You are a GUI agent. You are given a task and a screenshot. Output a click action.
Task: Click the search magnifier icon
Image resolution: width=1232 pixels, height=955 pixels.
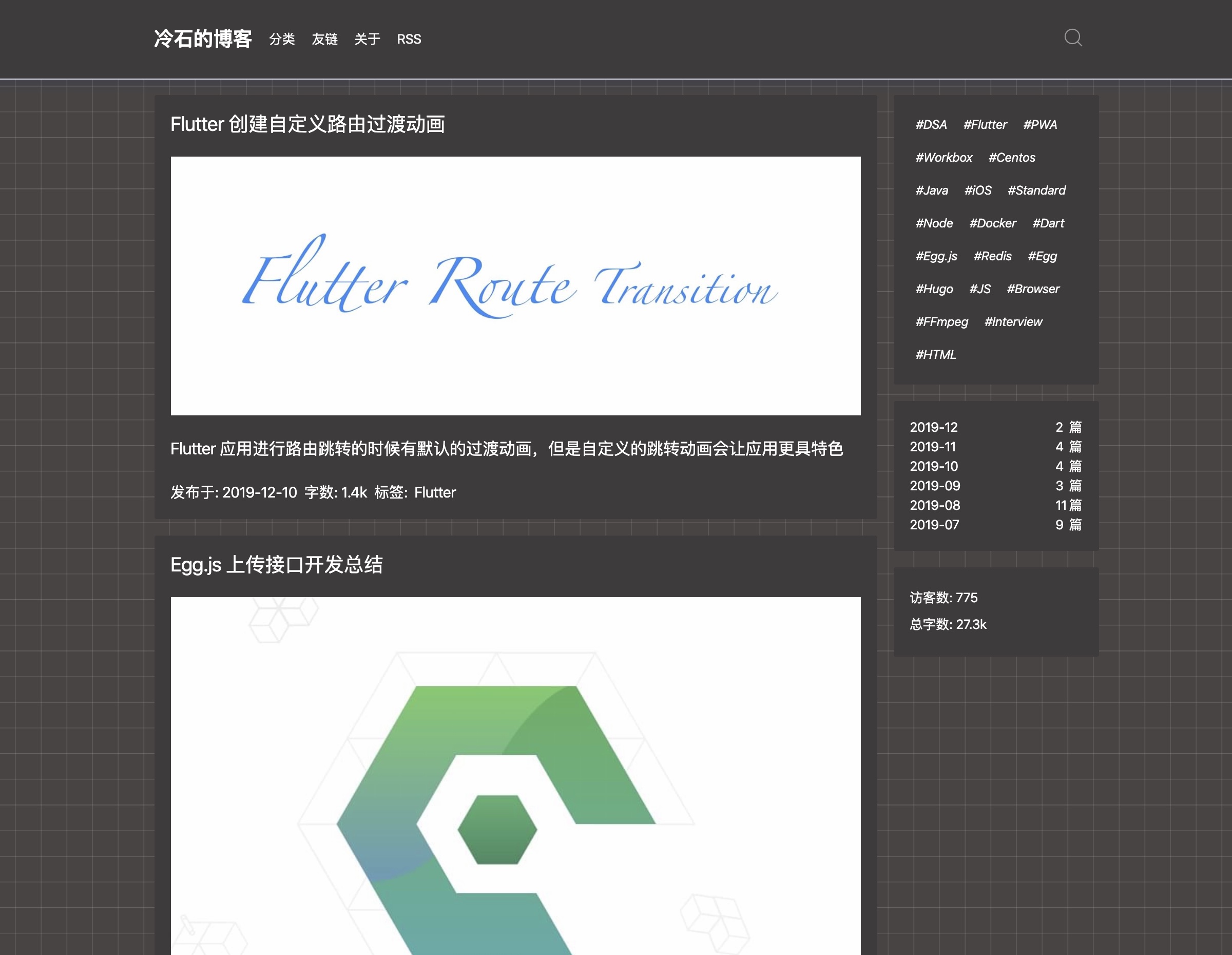1072,39
